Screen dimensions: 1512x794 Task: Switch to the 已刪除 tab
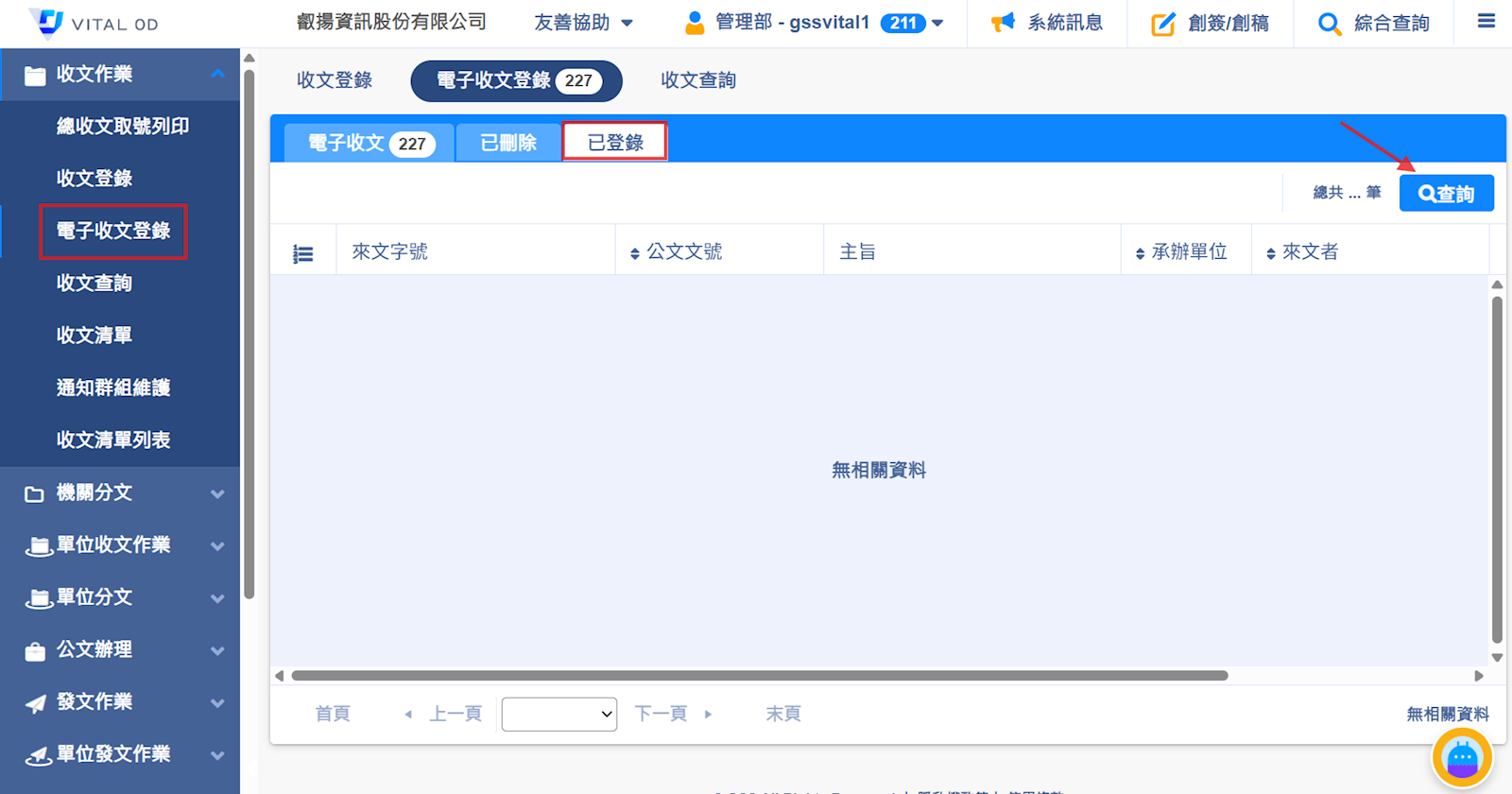tap(508, 143)
